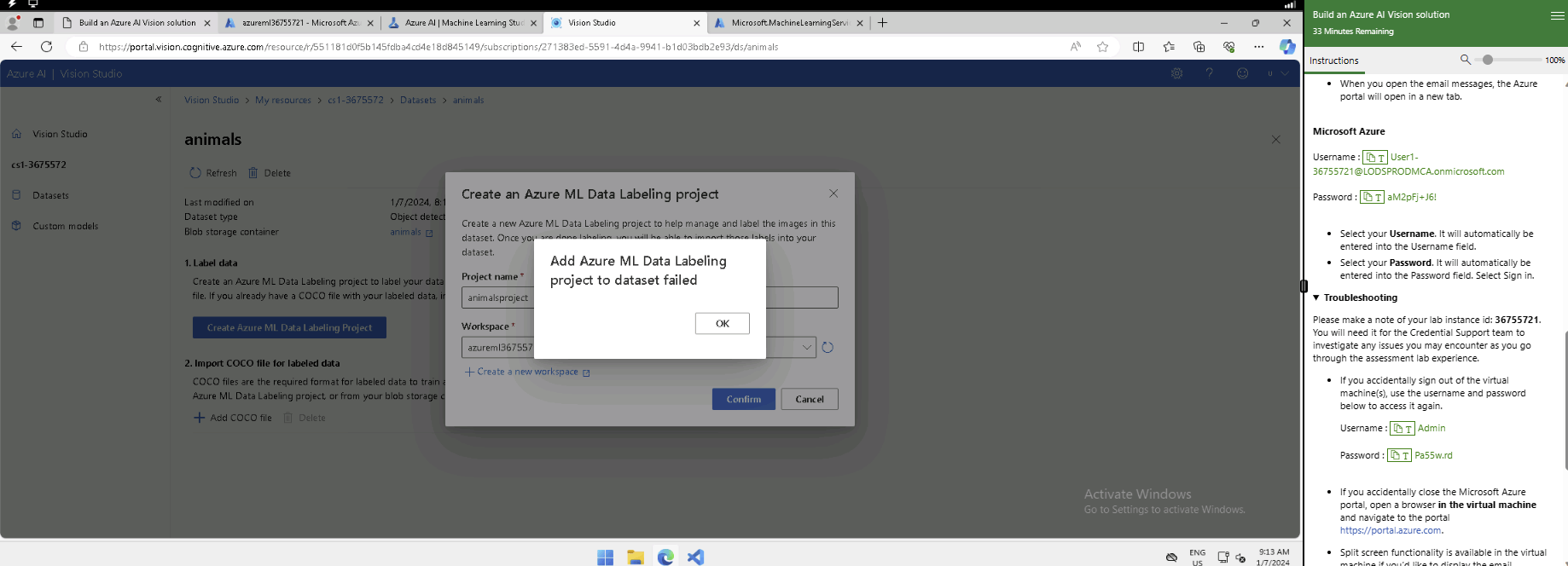This screenshot has width=1568, height=566.
Task: Click OK on the labeling project failed message
Action: (722, 323)
